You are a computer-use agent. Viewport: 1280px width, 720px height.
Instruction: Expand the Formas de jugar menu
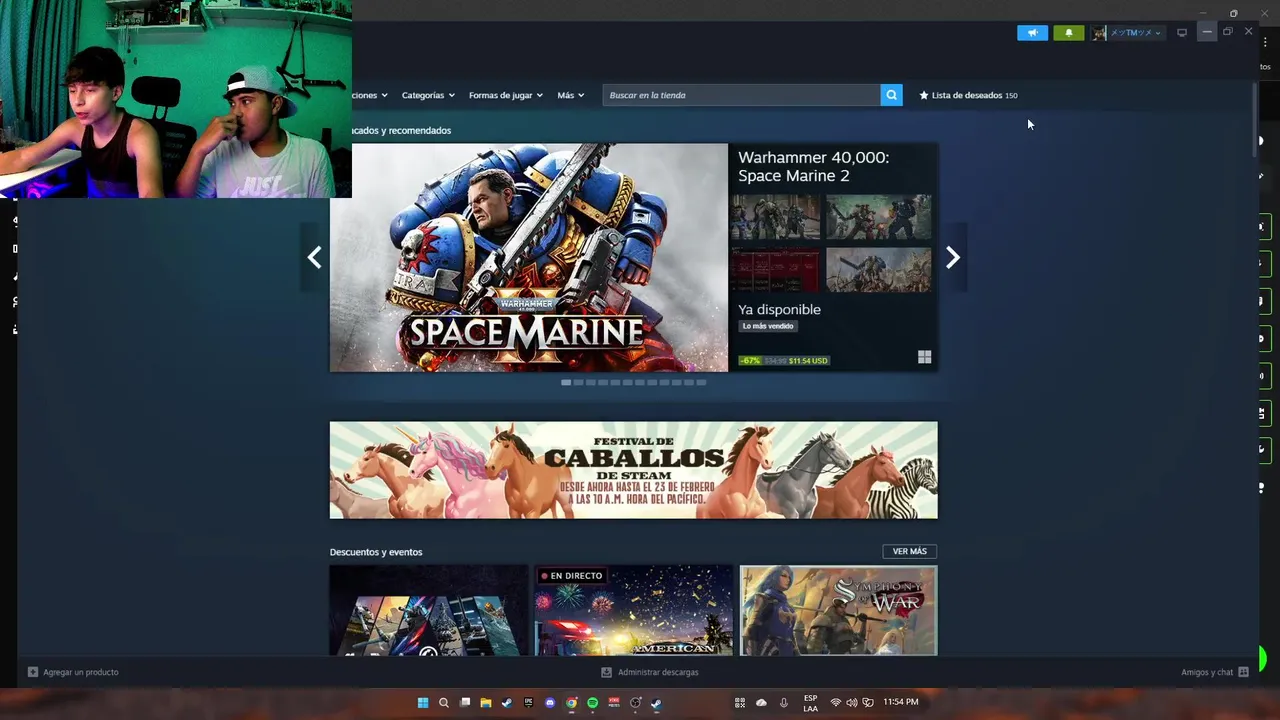coord(506,95)
